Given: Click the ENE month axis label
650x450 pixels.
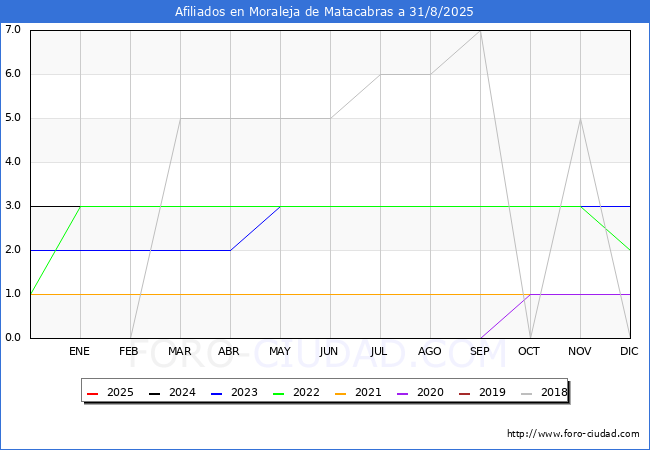Looking at the screenshot, I should click(x=79, y=351).
